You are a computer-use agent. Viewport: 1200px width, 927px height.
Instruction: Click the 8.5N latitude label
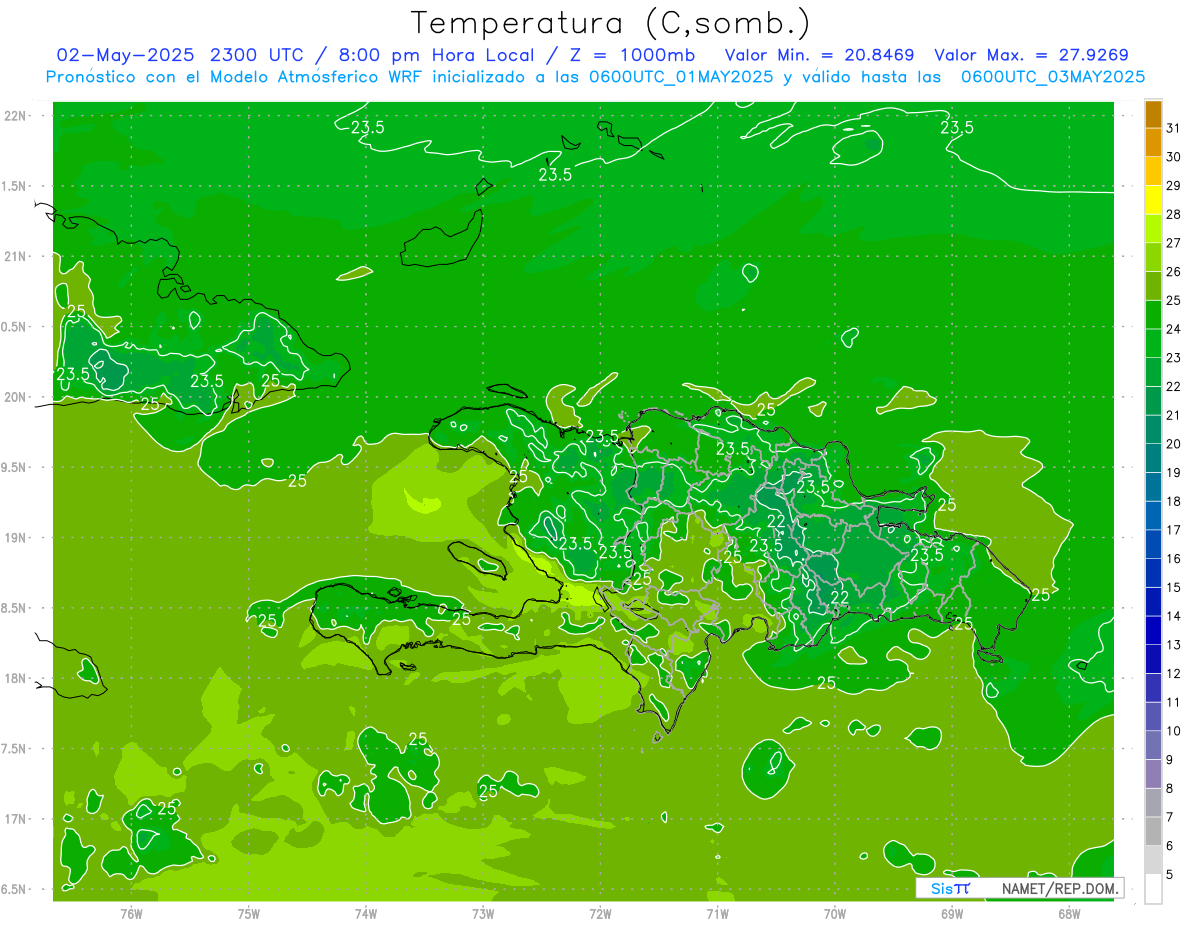[x=15, y=608]
